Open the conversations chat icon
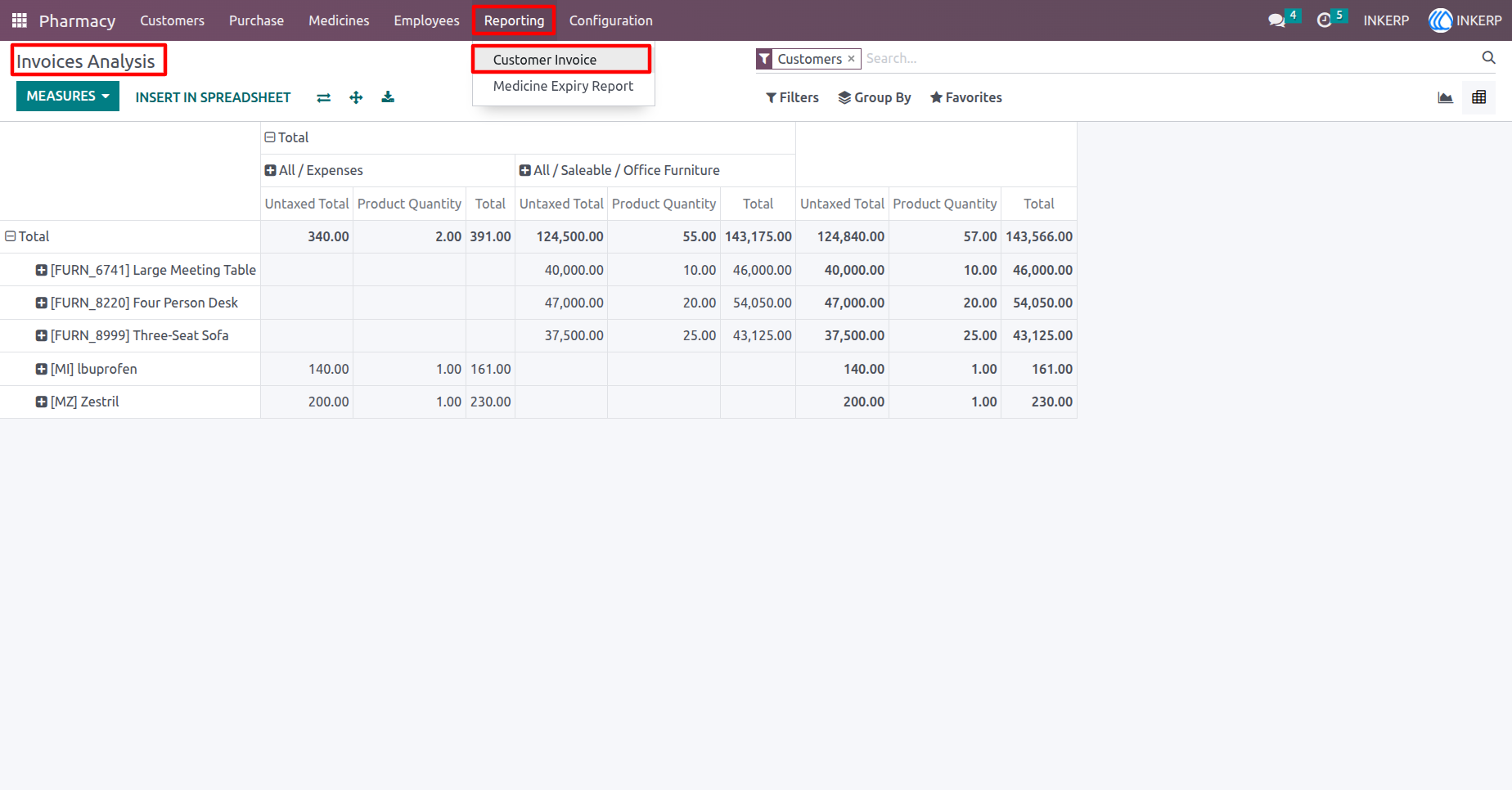1512x790 pixels. (x=1276, y=20)
